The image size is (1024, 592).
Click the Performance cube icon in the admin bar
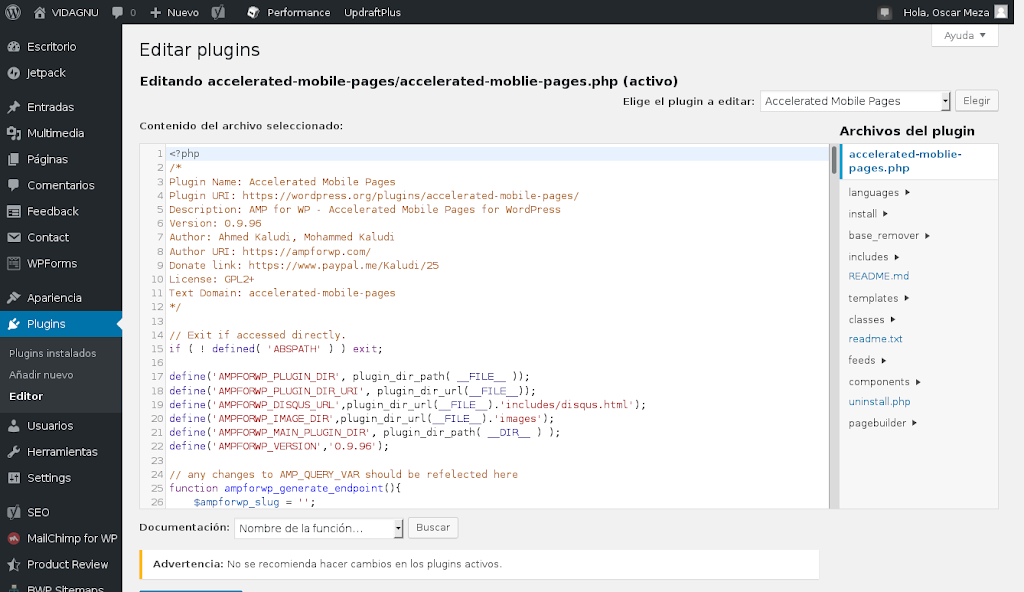pyautogui.click(x=253, y=12)
